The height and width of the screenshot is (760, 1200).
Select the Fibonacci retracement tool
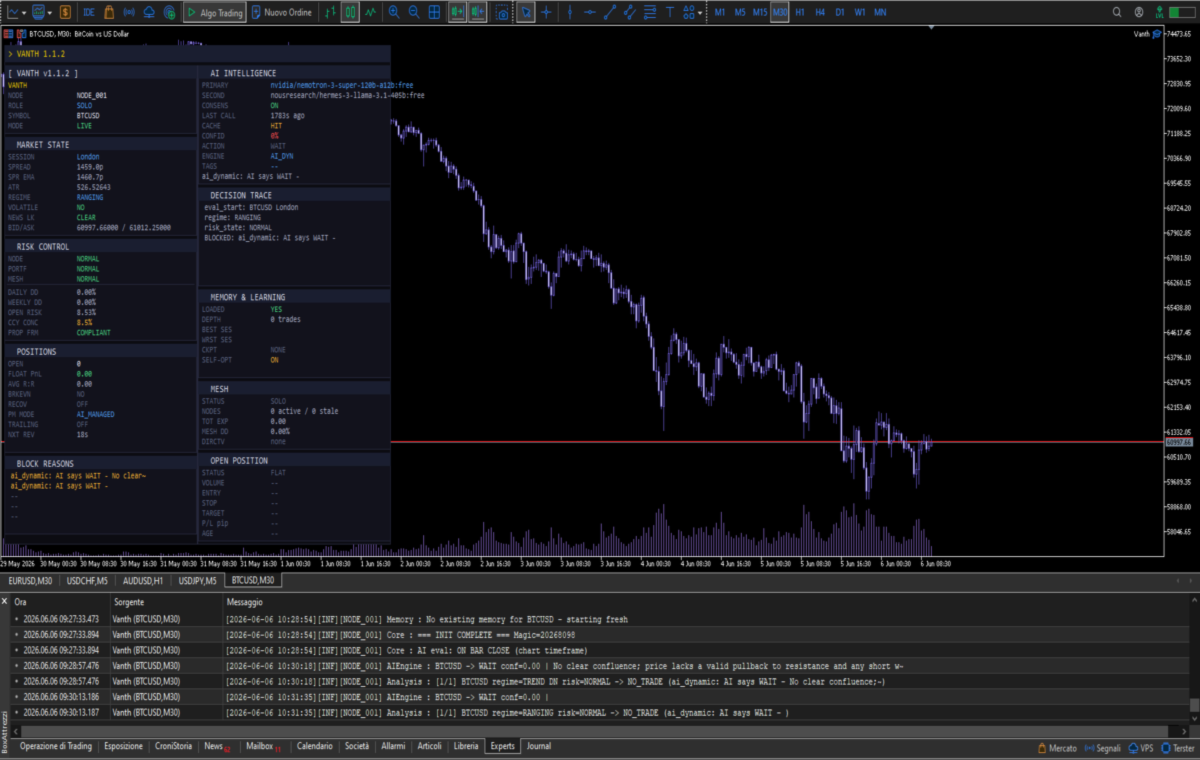pyautogui.click(x=649, y=12)
